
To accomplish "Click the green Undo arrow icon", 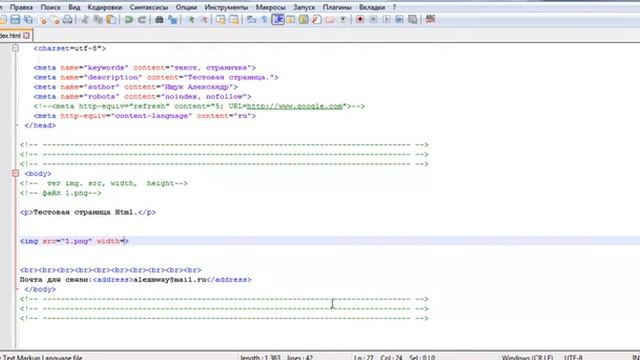I will pos(129,19).
